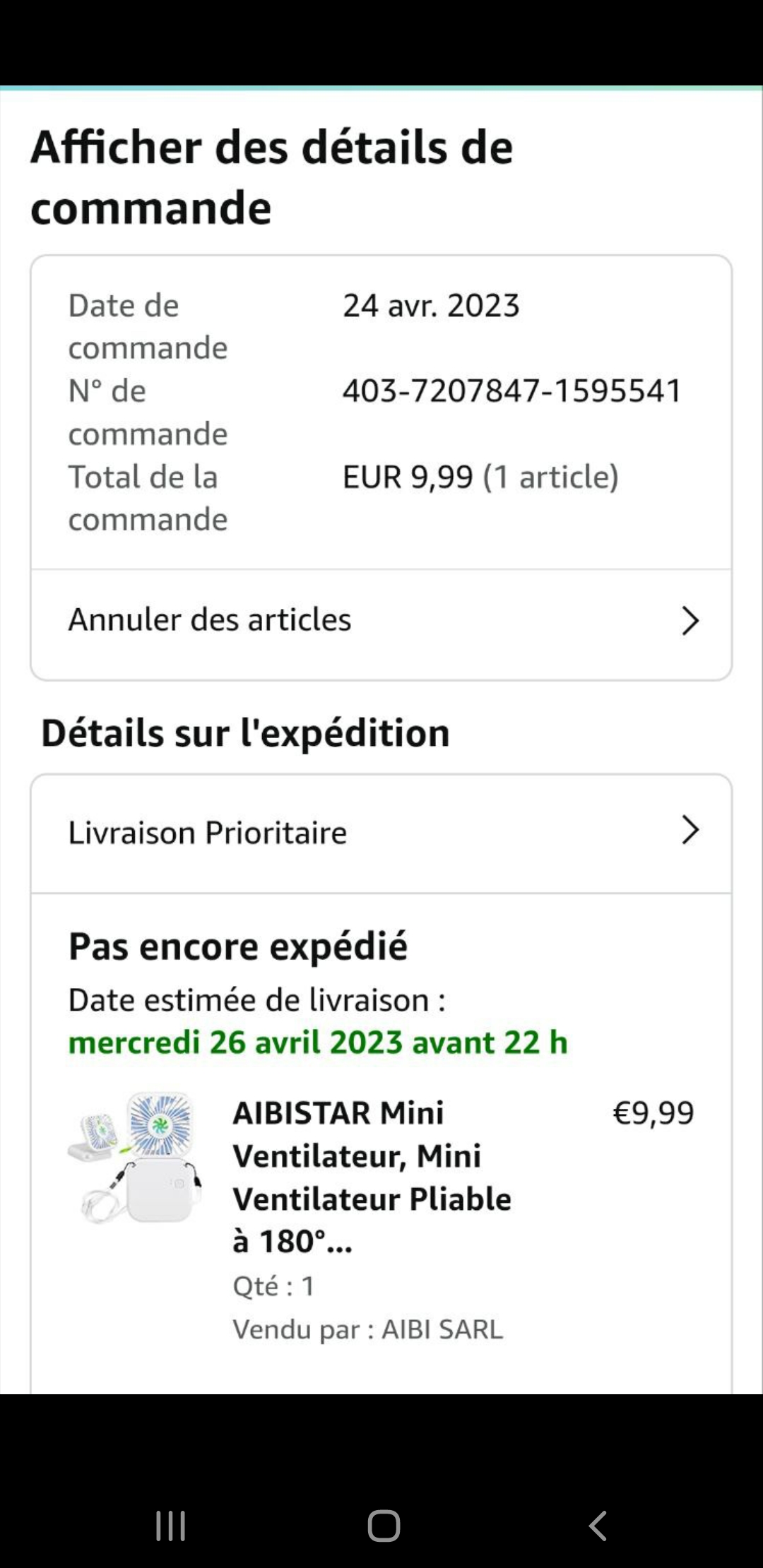Tap the chevron beside Annuler des articles
Image resolution: width=763 pixels, height=1568 pixels.
click(690, 621)
